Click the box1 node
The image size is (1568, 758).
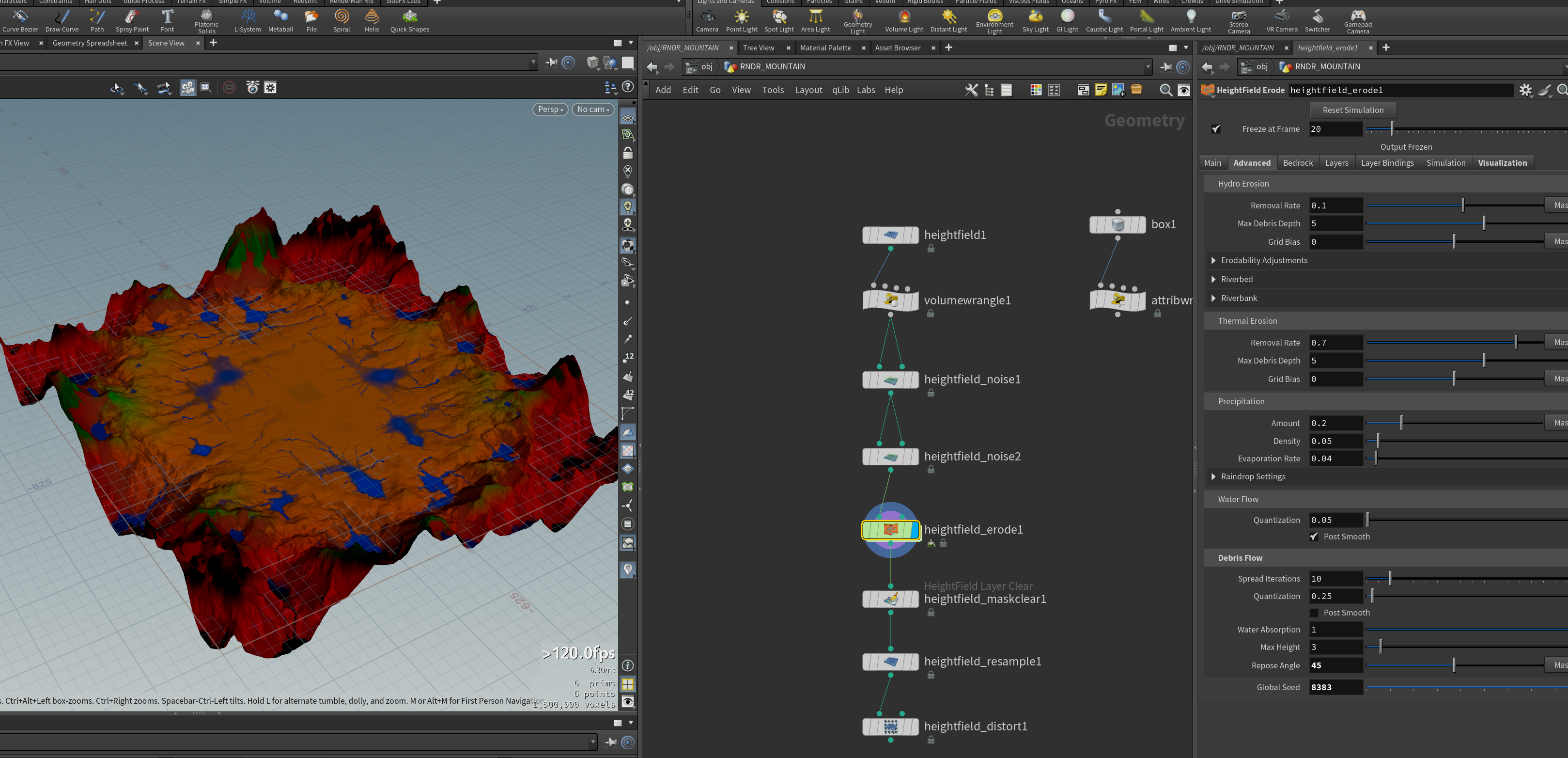[x=1118, y=224]
